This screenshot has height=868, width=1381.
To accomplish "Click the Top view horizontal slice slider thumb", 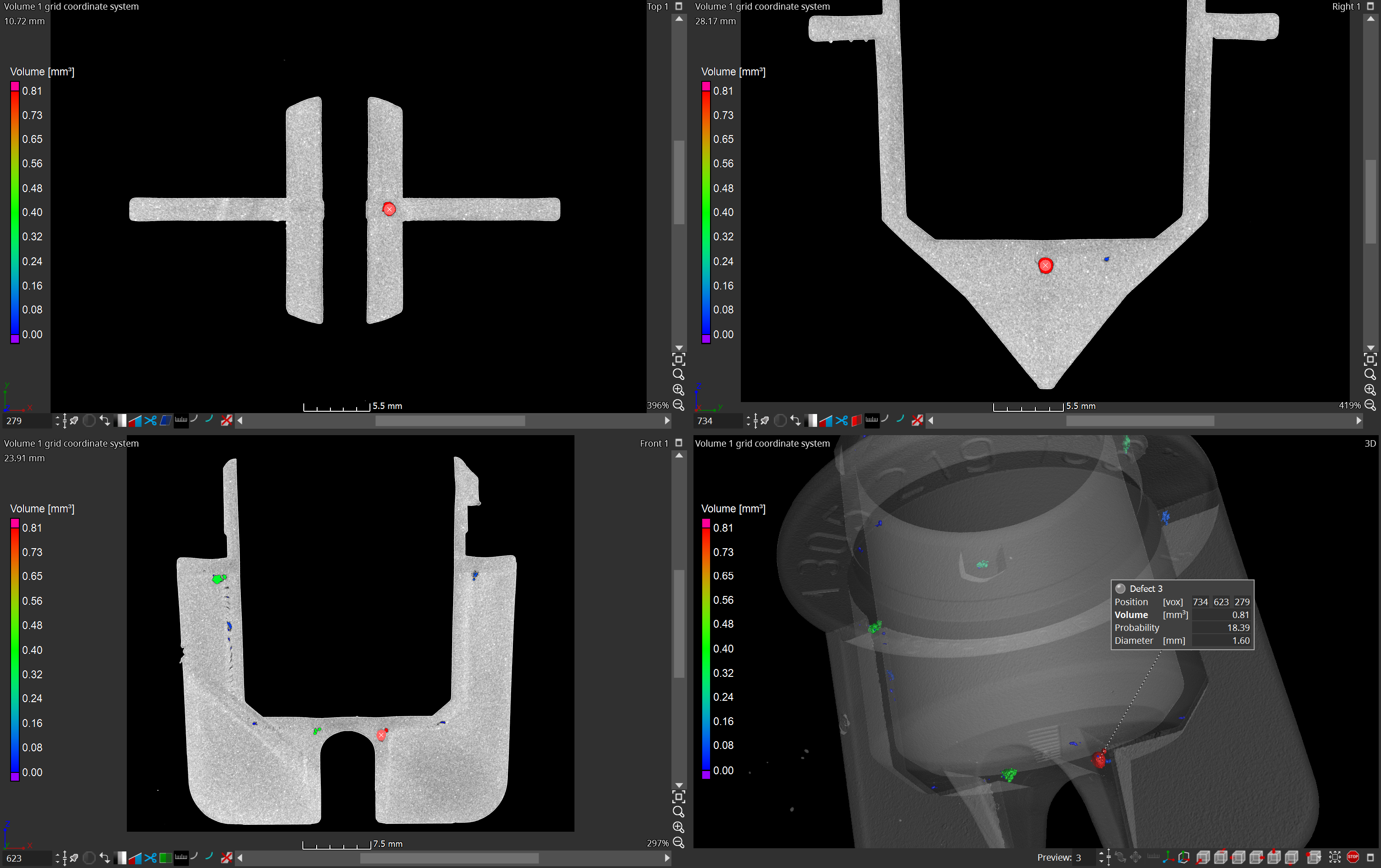I will 449,420.
